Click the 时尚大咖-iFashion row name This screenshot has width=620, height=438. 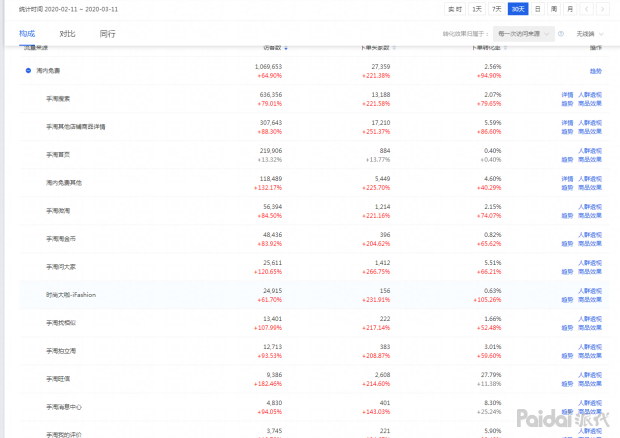71,295
